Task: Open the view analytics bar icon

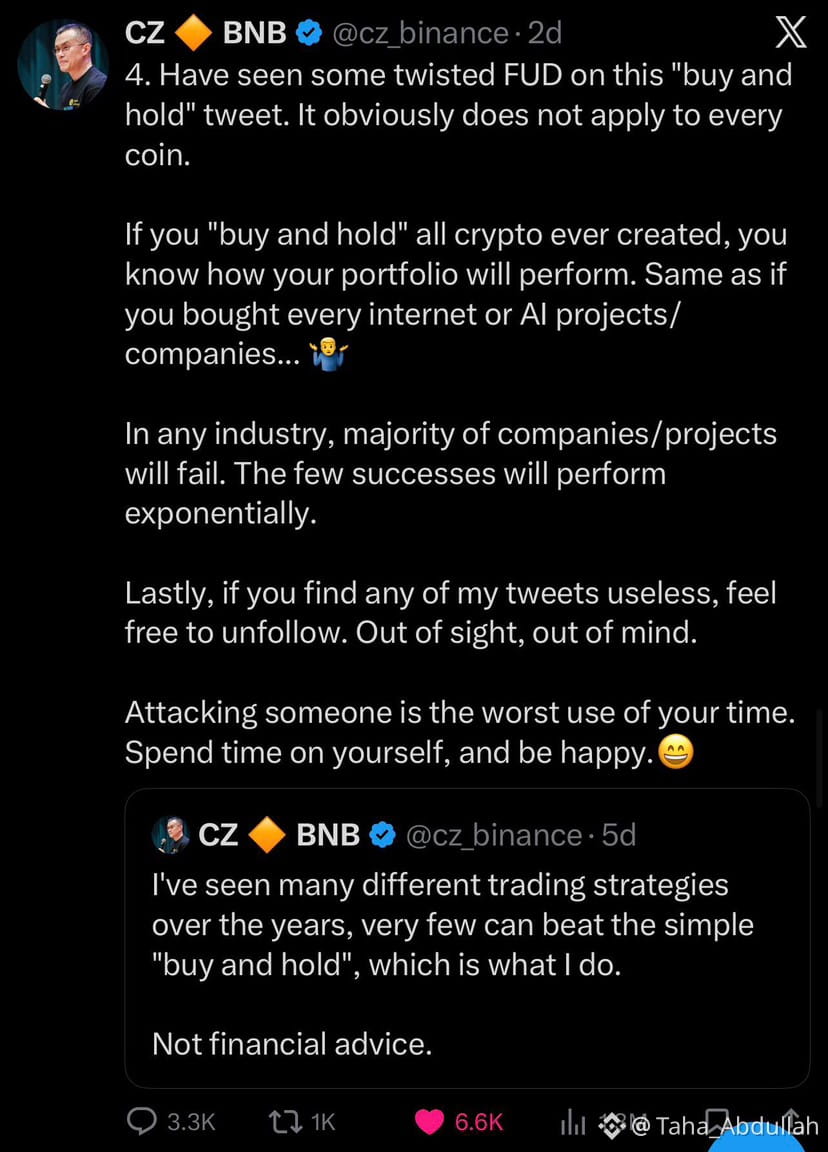Action: [573, 1123]
